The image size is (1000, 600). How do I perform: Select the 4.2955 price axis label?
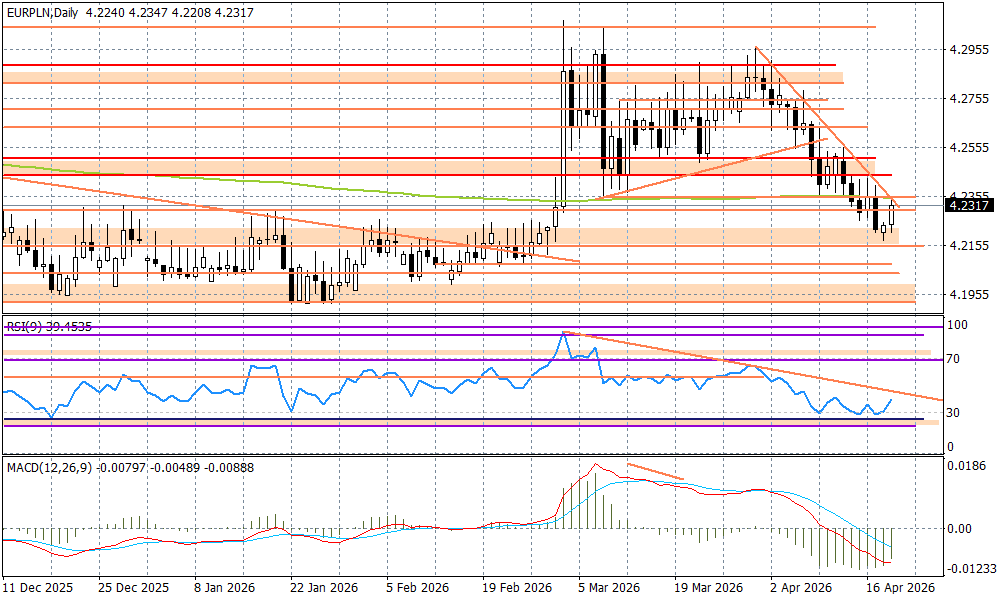pyautogui.click(x=968, y=49)
